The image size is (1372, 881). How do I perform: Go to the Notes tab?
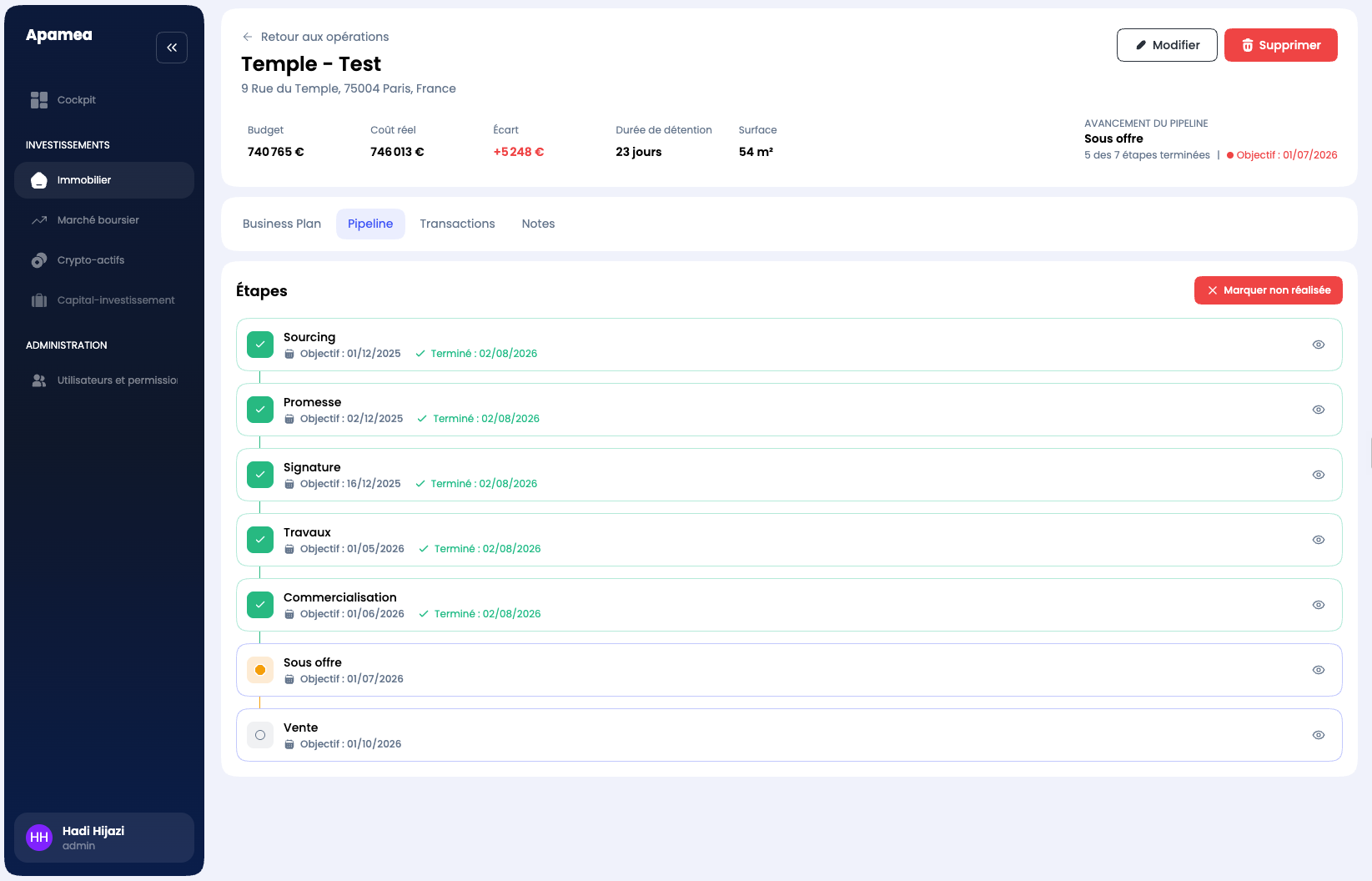(538, 224)
